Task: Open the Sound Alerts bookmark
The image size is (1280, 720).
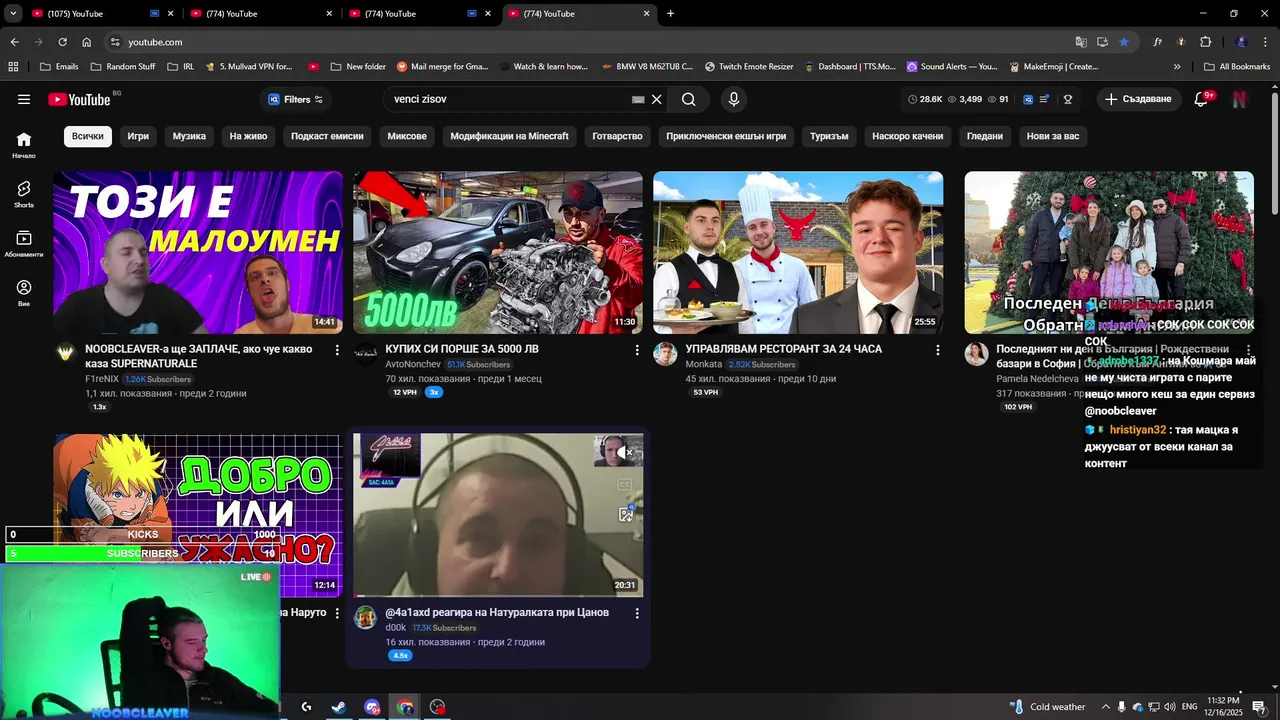Action: click(952, 67)
